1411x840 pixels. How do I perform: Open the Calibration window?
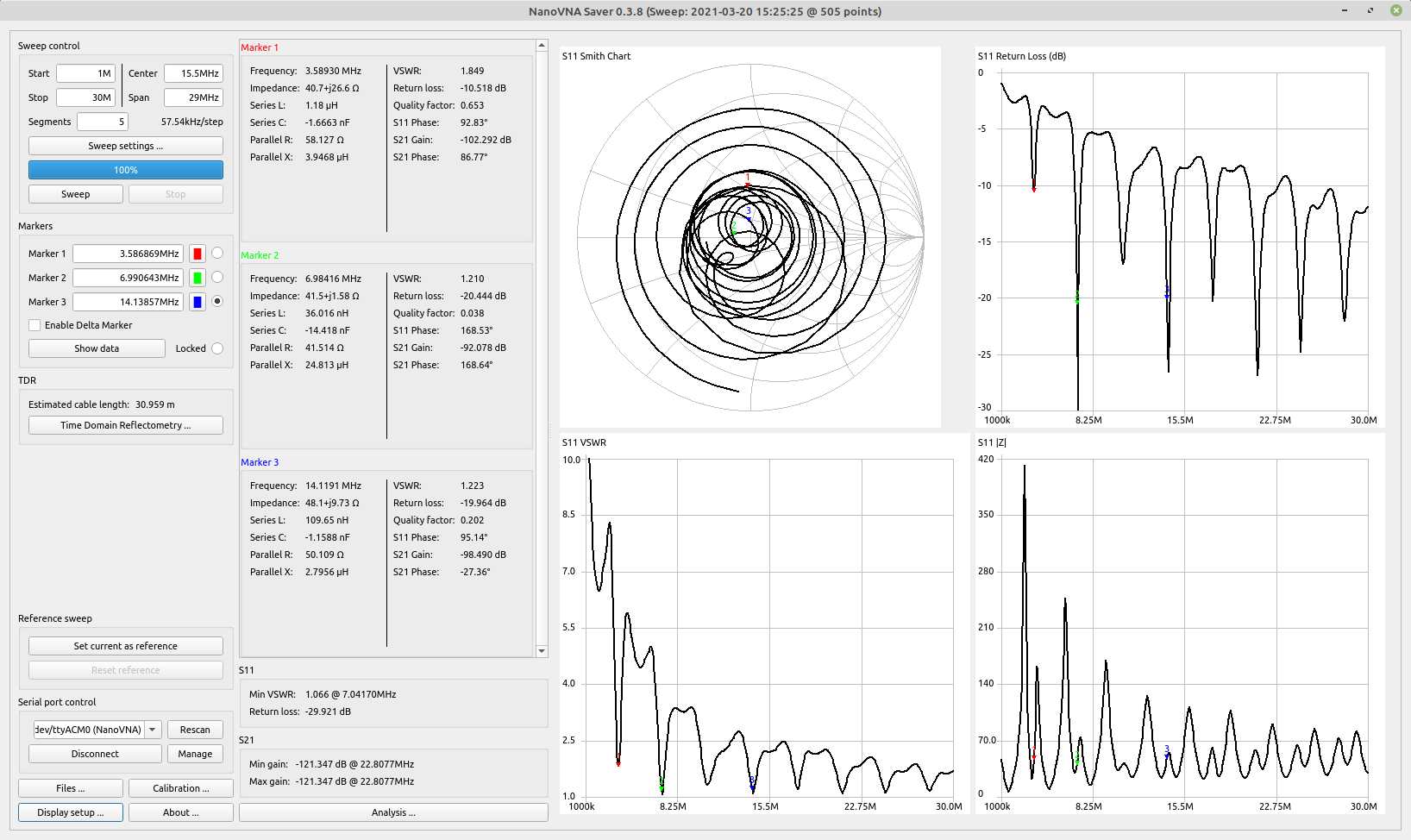[181, 788]
